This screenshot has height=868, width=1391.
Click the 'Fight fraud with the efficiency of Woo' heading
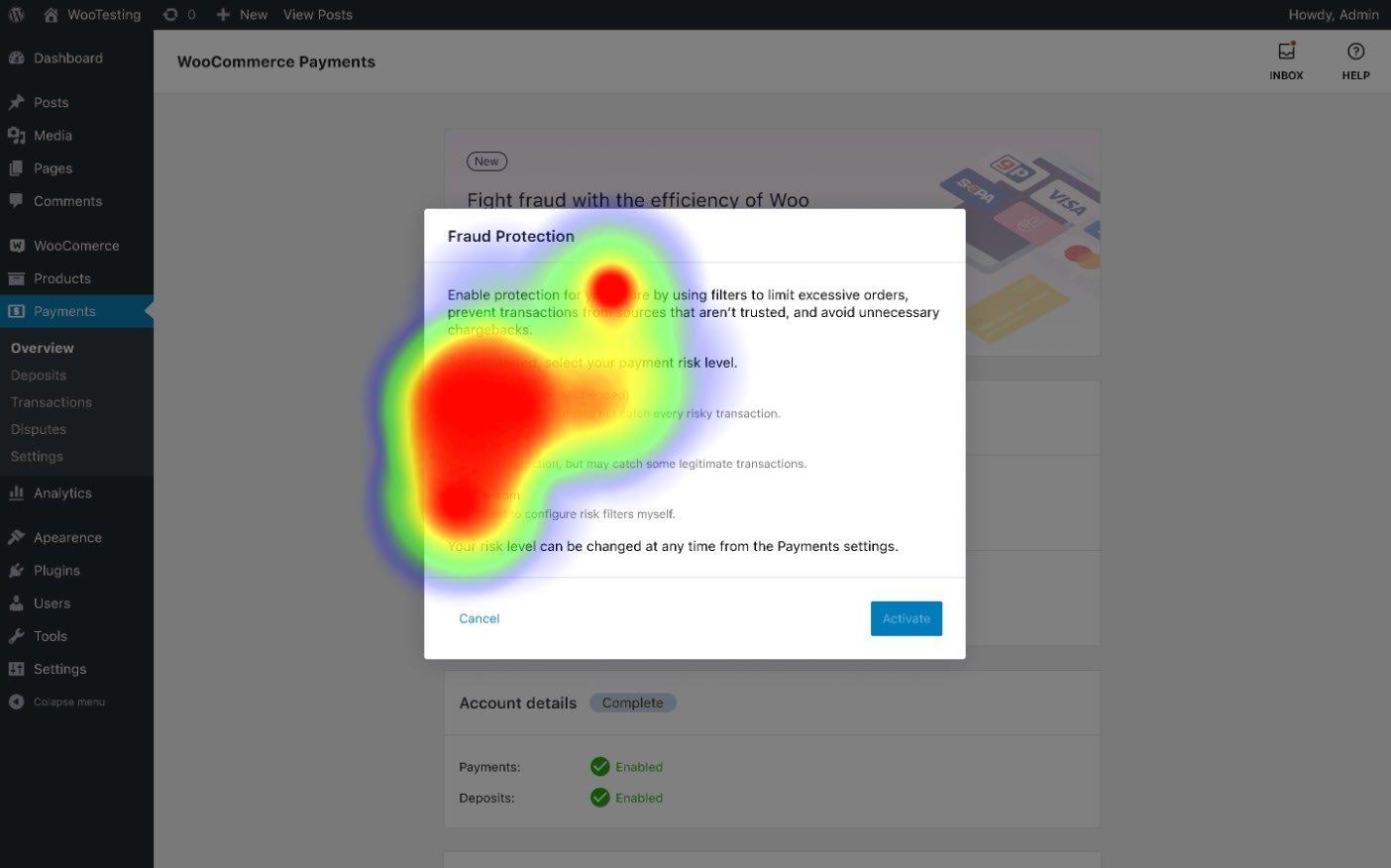pos(638,199)
